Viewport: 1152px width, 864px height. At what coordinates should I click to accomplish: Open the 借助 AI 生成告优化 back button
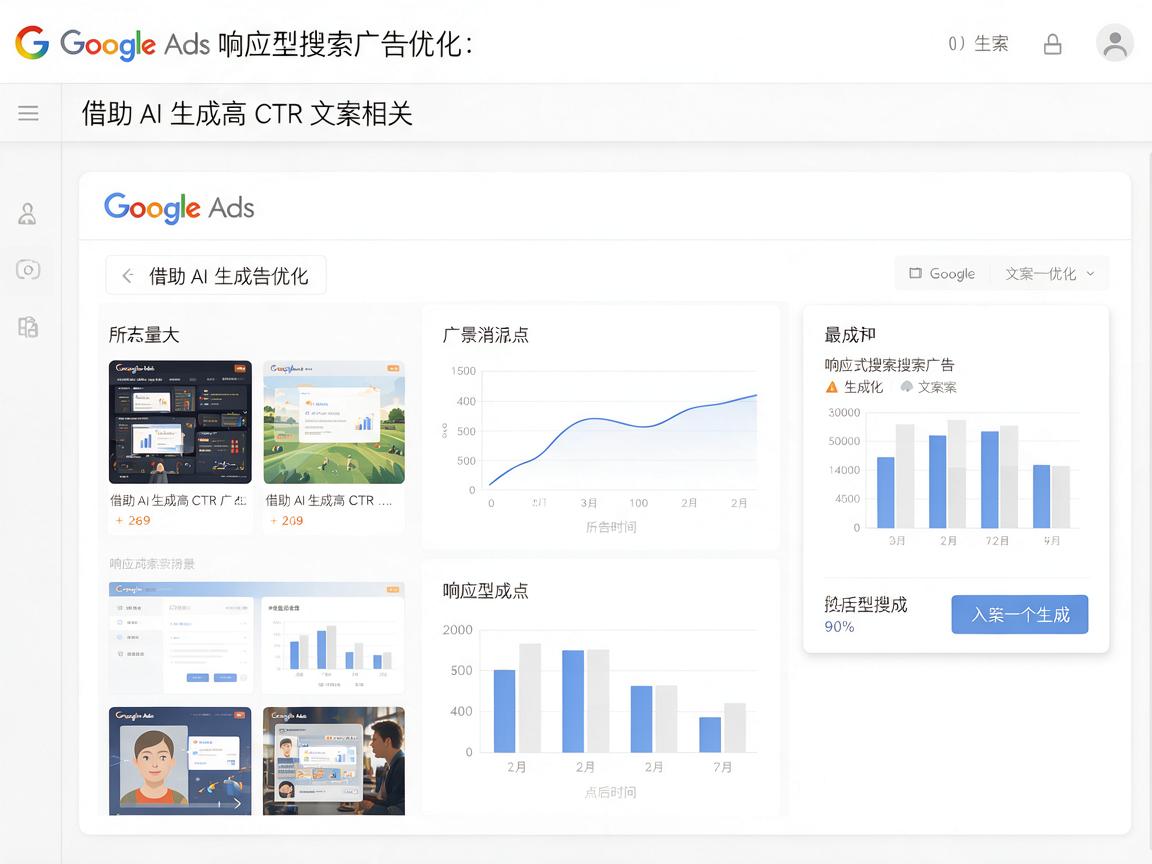click(216, 276)
